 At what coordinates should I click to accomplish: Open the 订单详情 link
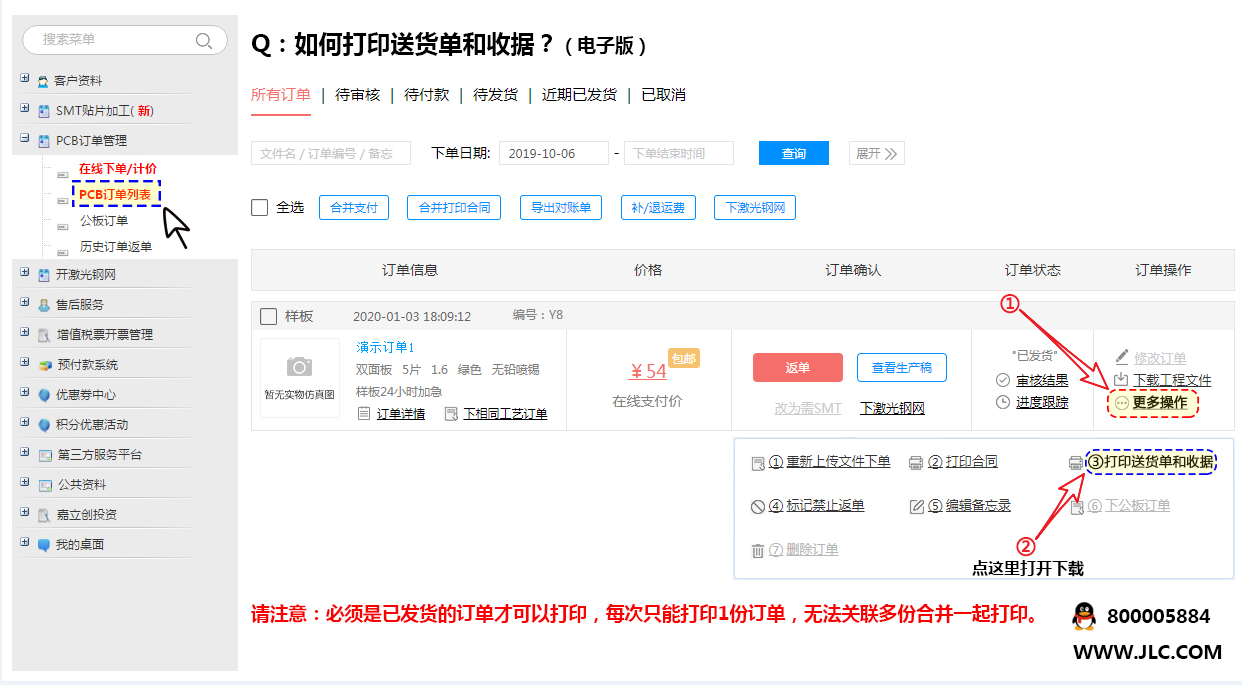coord(400,414)
